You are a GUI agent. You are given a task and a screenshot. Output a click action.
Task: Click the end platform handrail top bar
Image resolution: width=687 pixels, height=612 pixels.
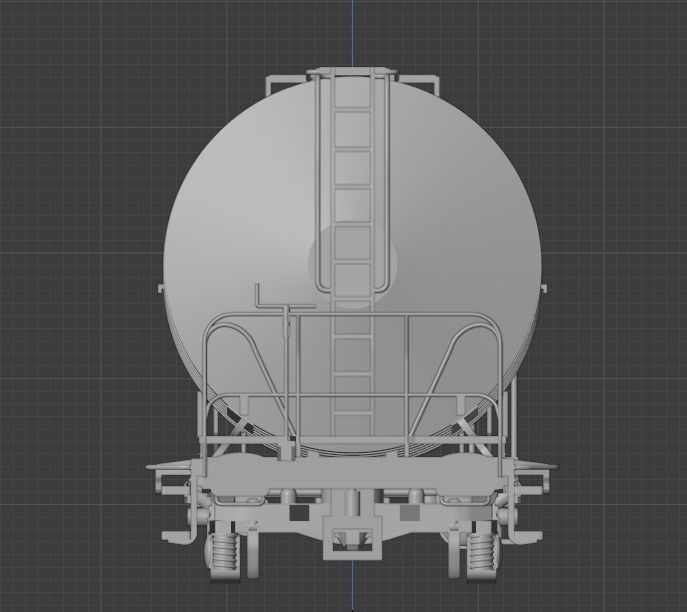(351, 315)
